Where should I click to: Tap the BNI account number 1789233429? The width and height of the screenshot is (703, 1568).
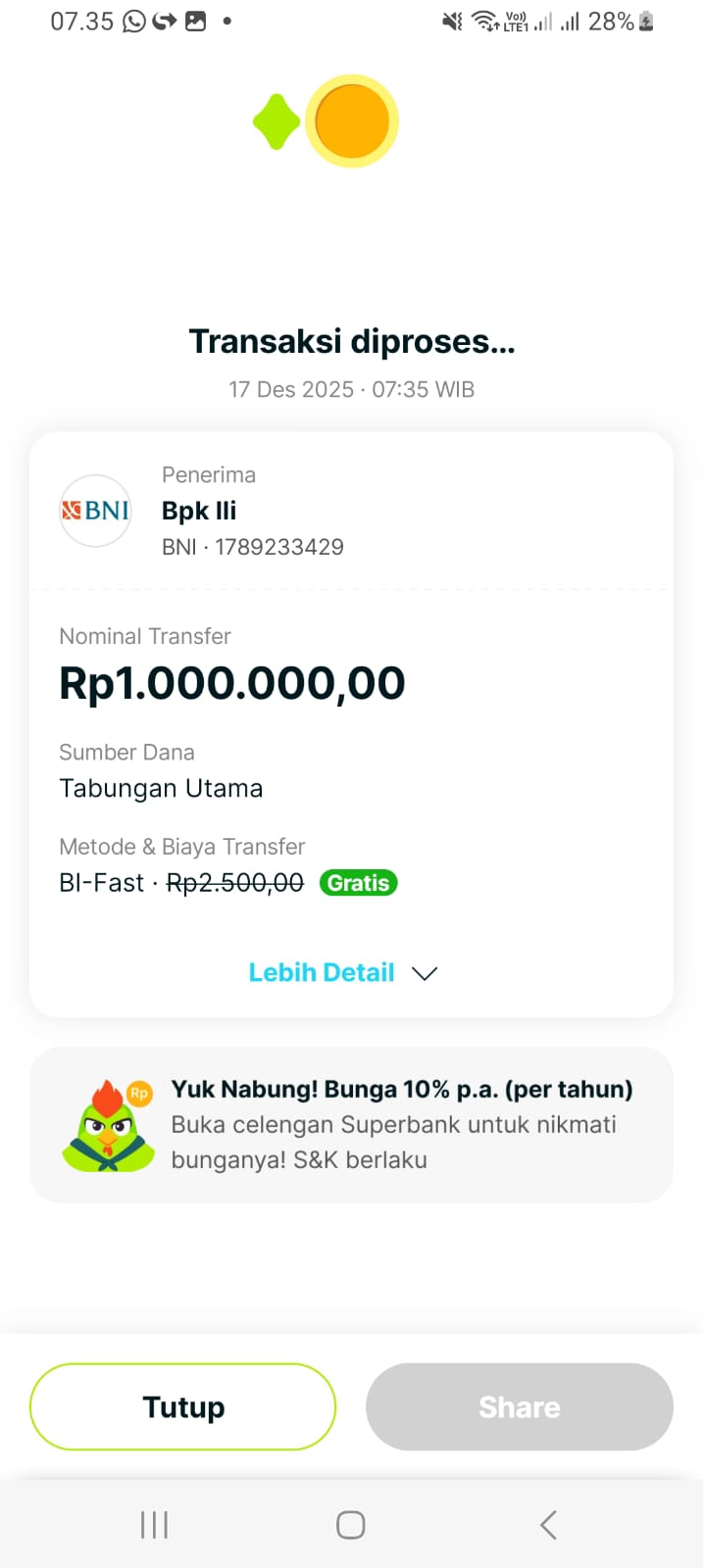click(x=279, y=547)
